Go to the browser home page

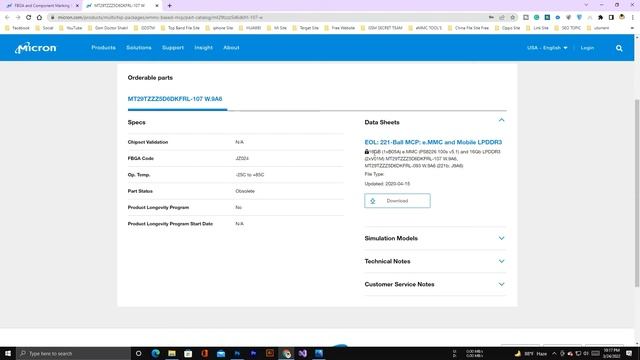(39, 18)
